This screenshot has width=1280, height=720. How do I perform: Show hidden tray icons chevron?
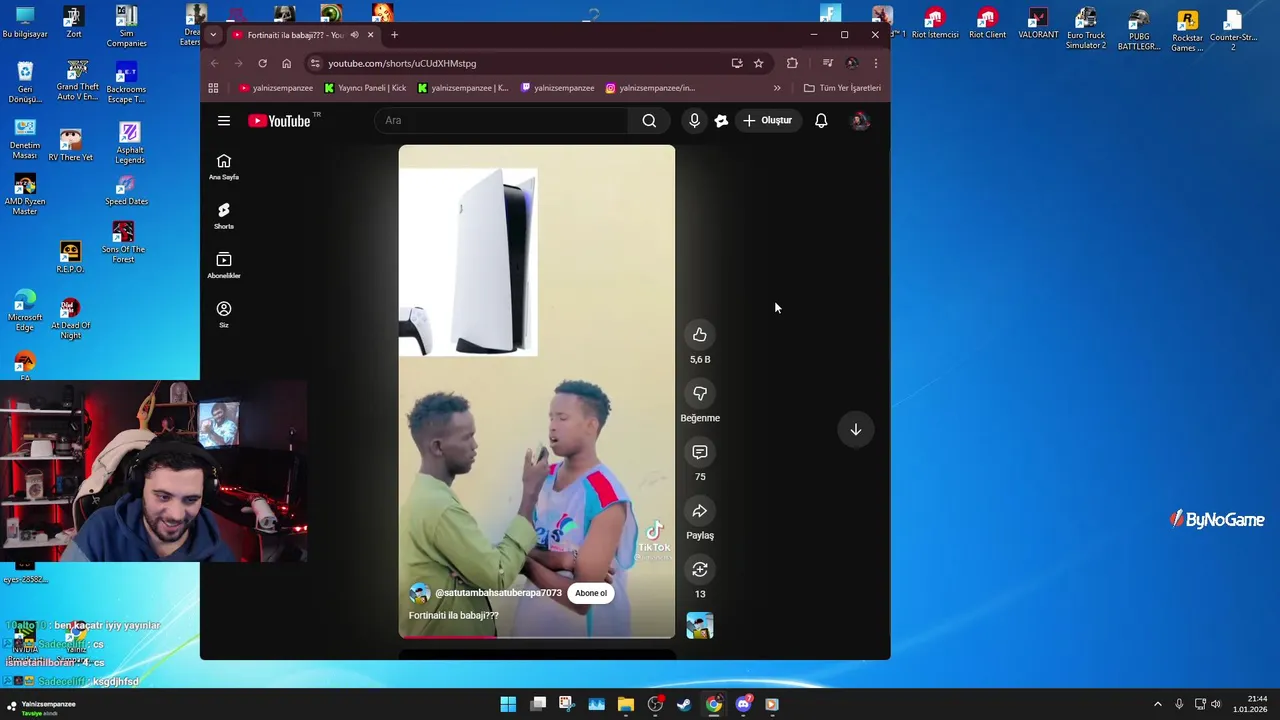pos(1158,704)
